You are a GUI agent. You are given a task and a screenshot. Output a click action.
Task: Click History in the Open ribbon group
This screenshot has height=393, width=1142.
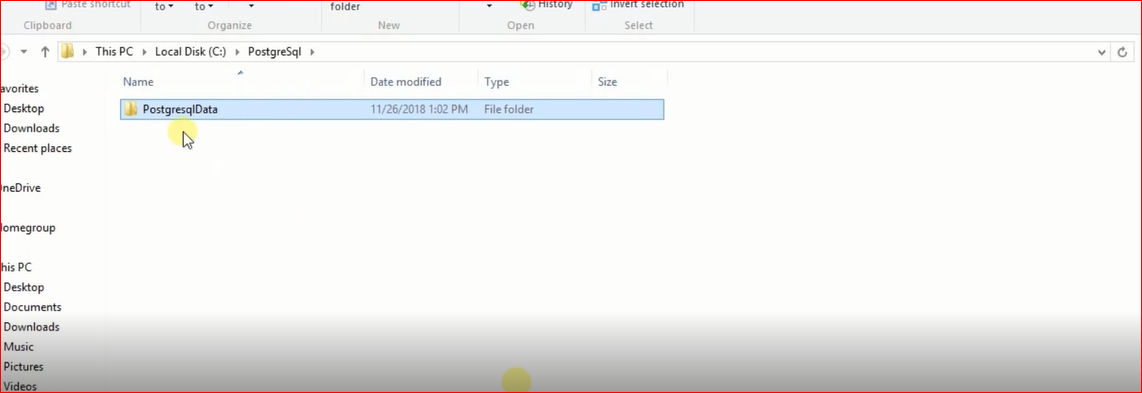[555, 4]
